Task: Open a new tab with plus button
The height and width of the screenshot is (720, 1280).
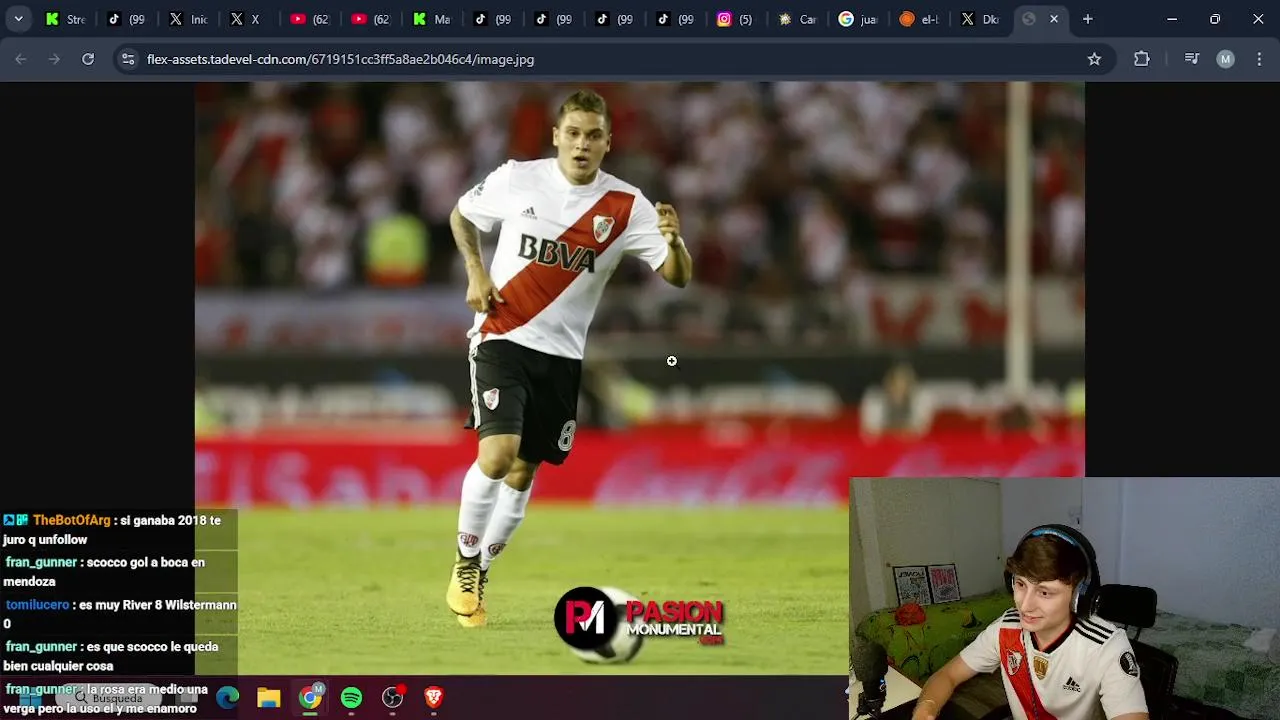Action: coord(1088,19)
